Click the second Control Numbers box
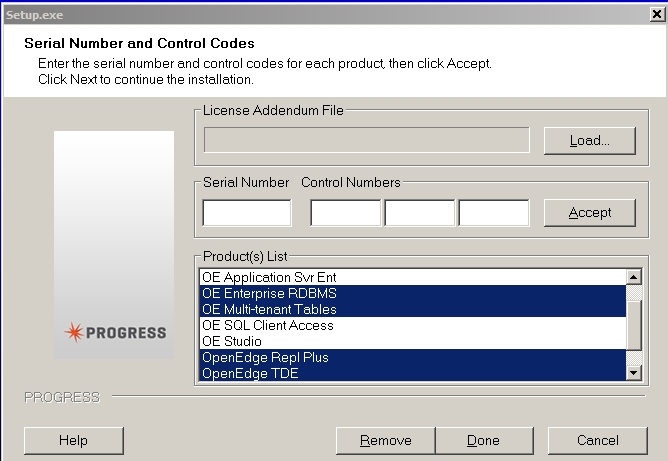Image resolution: width=668 pixels, height=461 pixels. (420, 213)
